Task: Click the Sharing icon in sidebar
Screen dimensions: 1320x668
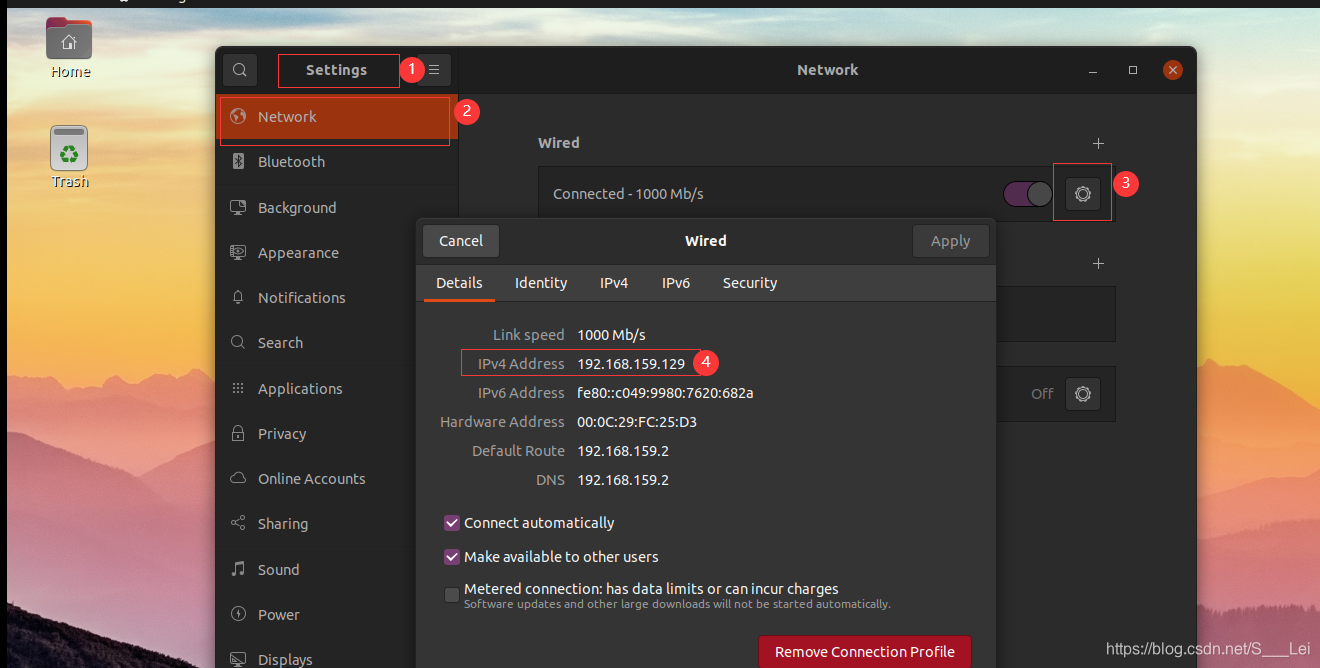Action: 238,523
